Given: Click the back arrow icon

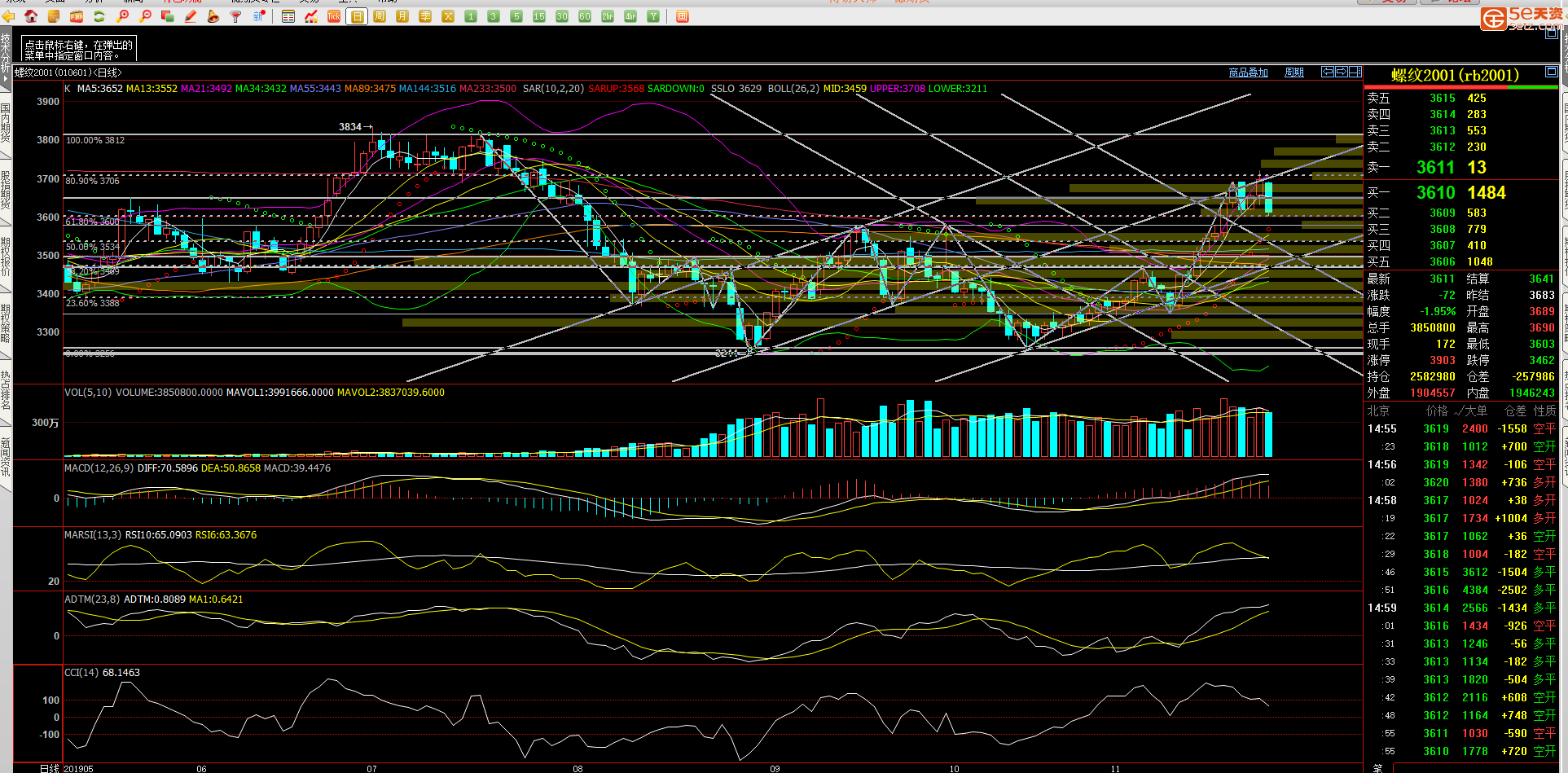Looking at the screenshot, I should tap(9, 16).
